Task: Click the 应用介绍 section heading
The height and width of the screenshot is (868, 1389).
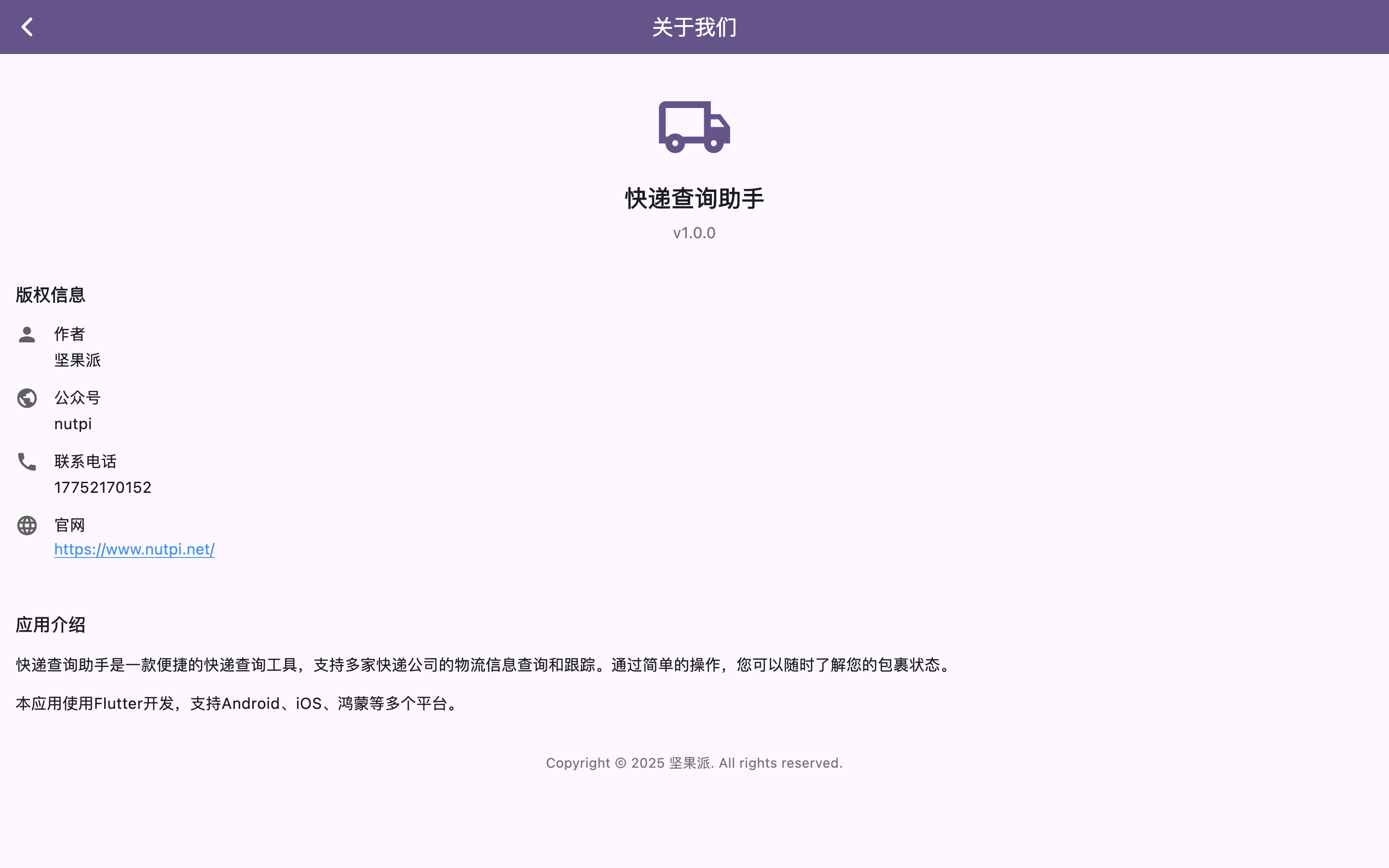Action: 51,625
